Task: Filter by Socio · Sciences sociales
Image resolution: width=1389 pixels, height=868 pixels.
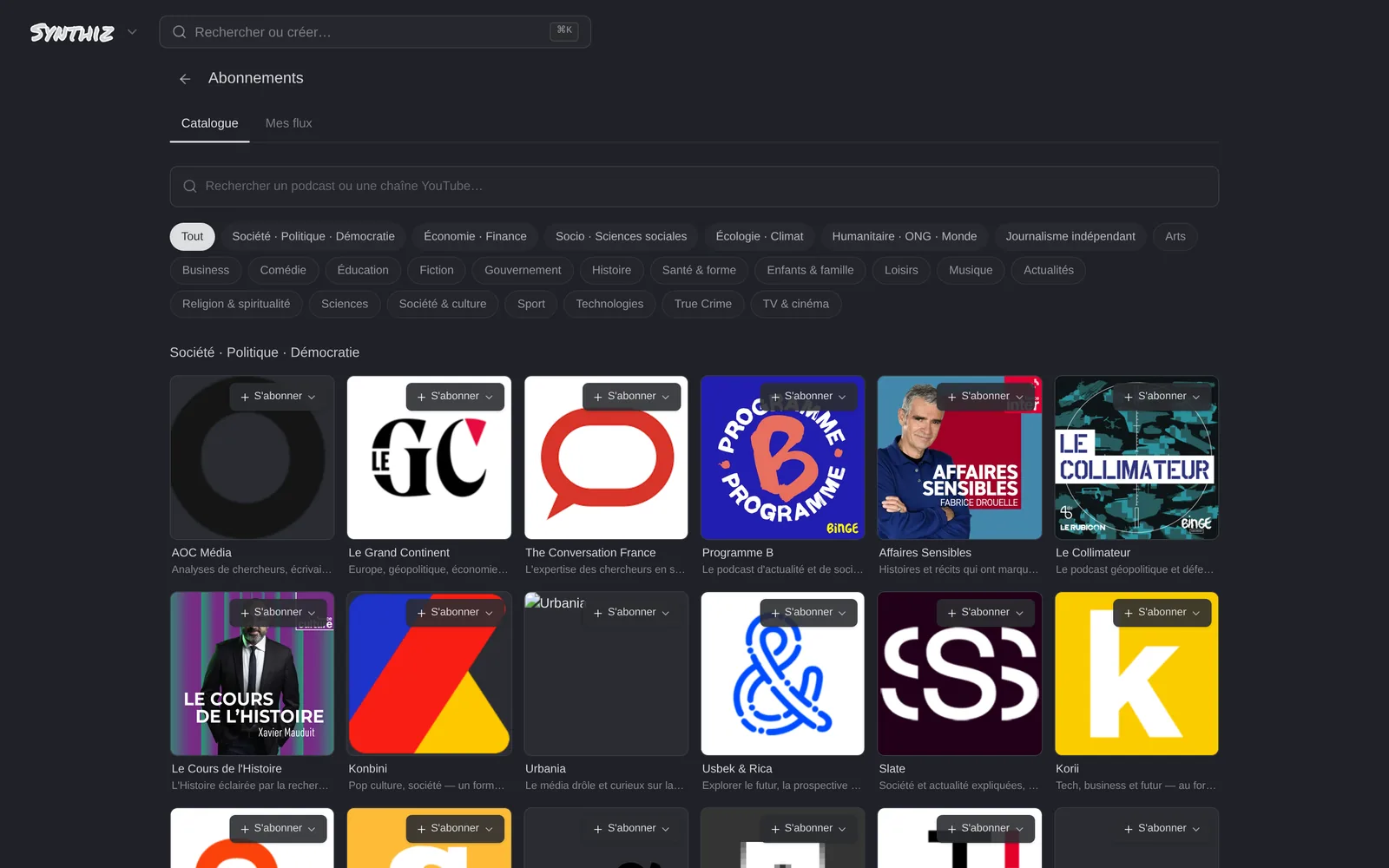Action: pos(621,236)
